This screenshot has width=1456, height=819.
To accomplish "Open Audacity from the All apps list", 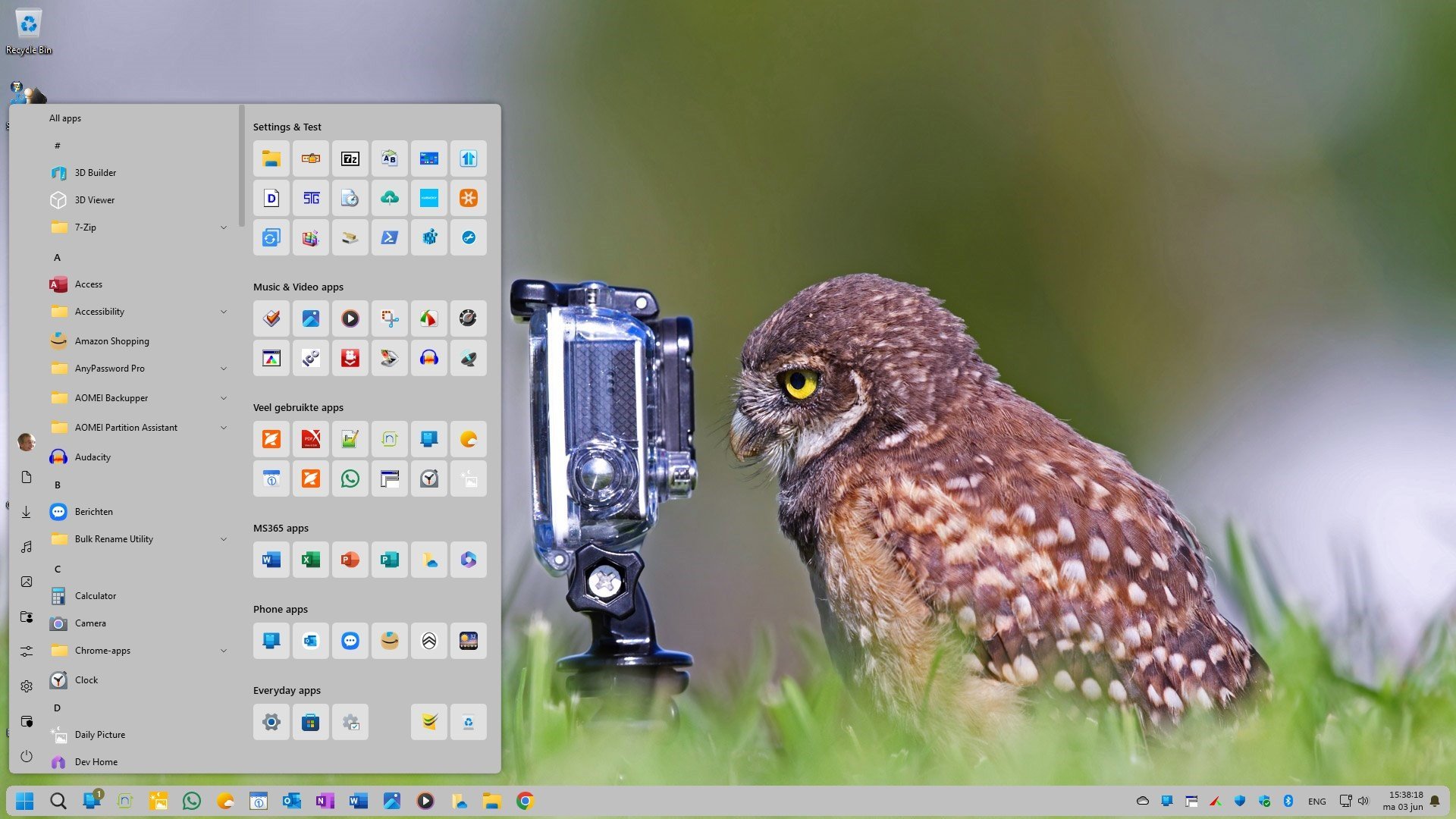I will 93,457.
